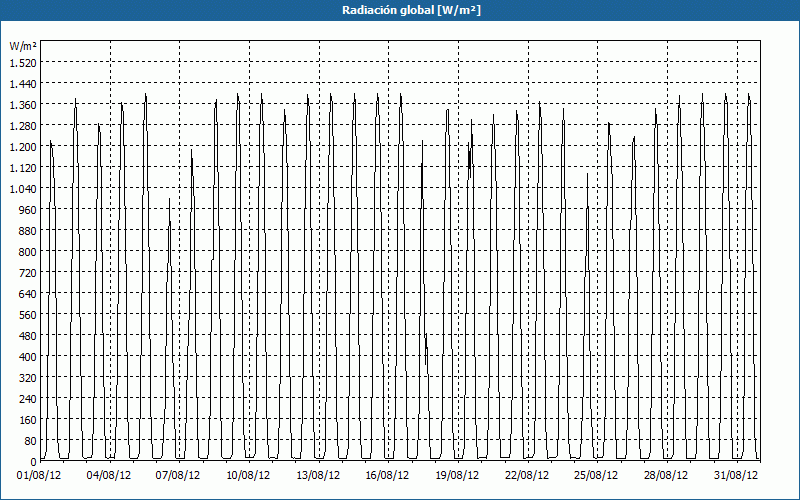Click the 0 y-axis label

pyautogui.click(x=33, y=462)
